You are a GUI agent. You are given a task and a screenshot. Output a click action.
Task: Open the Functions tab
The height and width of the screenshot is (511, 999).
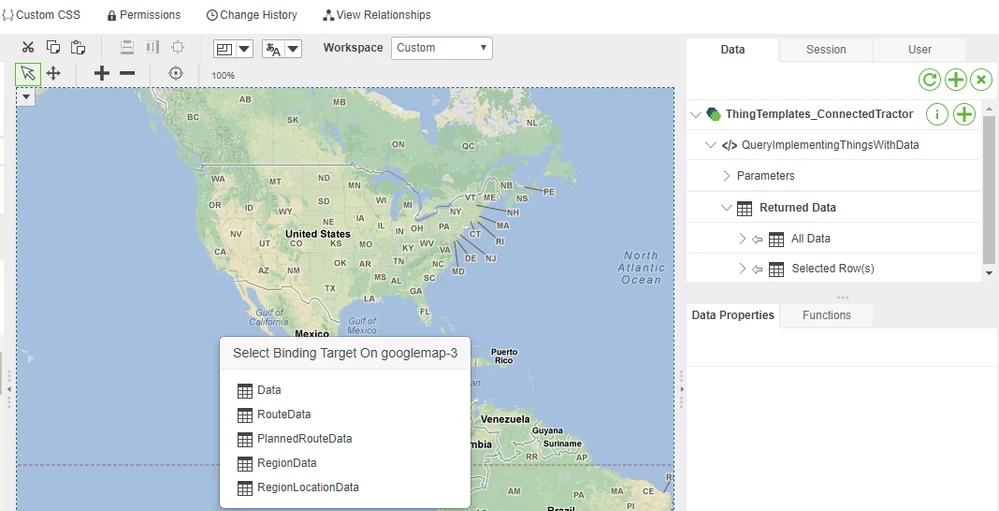coord(826,315)
